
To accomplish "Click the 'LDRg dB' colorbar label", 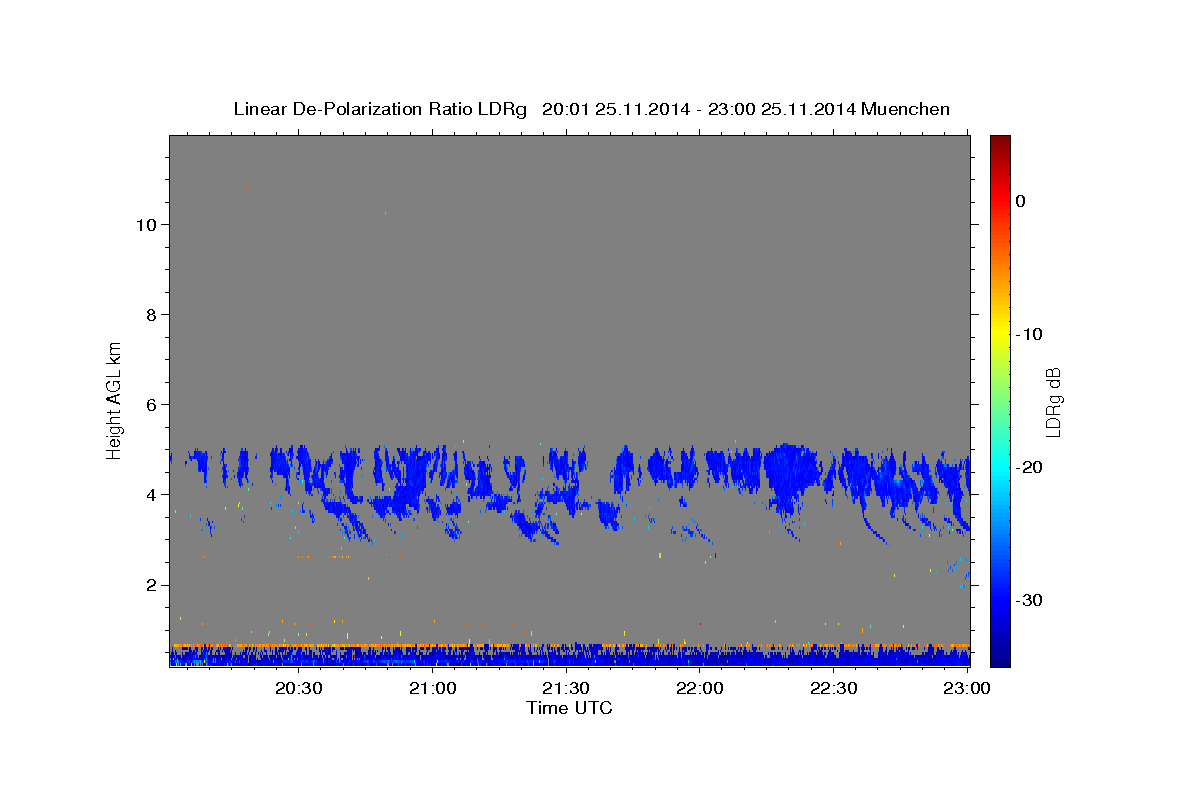I will tap(1053, 402).
